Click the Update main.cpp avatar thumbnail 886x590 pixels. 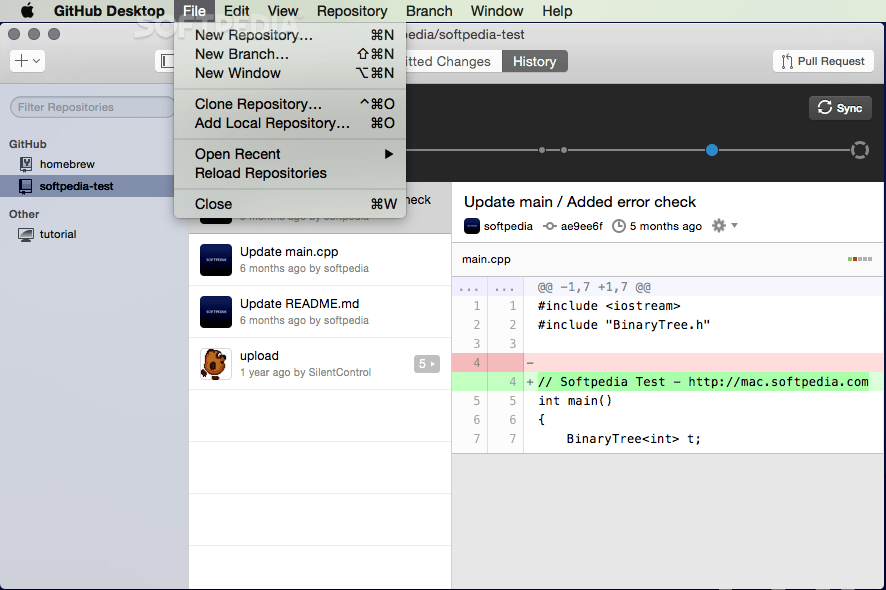216,260
